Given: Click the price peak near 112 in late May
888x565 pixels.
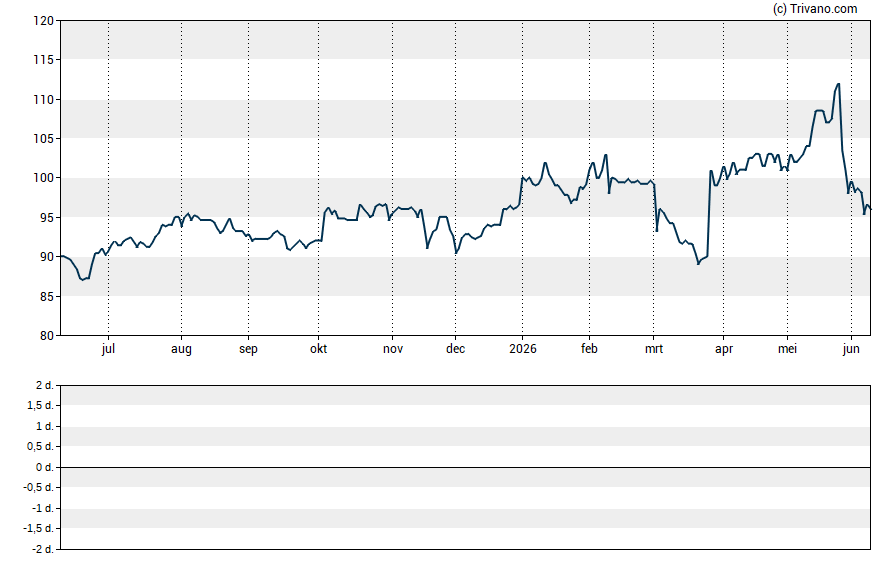Looking at the screenshot, I should point(838,84).
